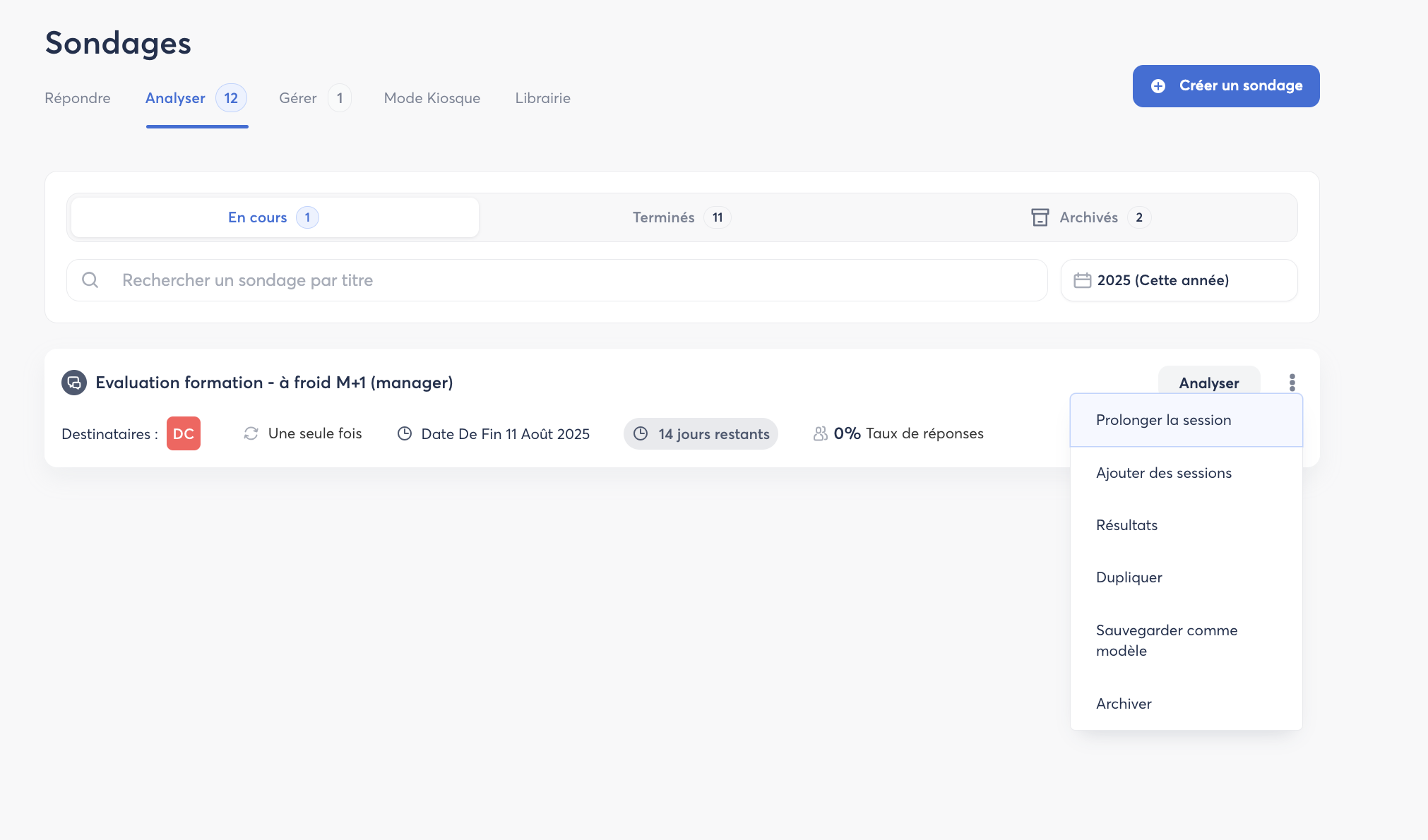Click the DC recipient avatar
The image size is (1428, 840).
point(184,433)
